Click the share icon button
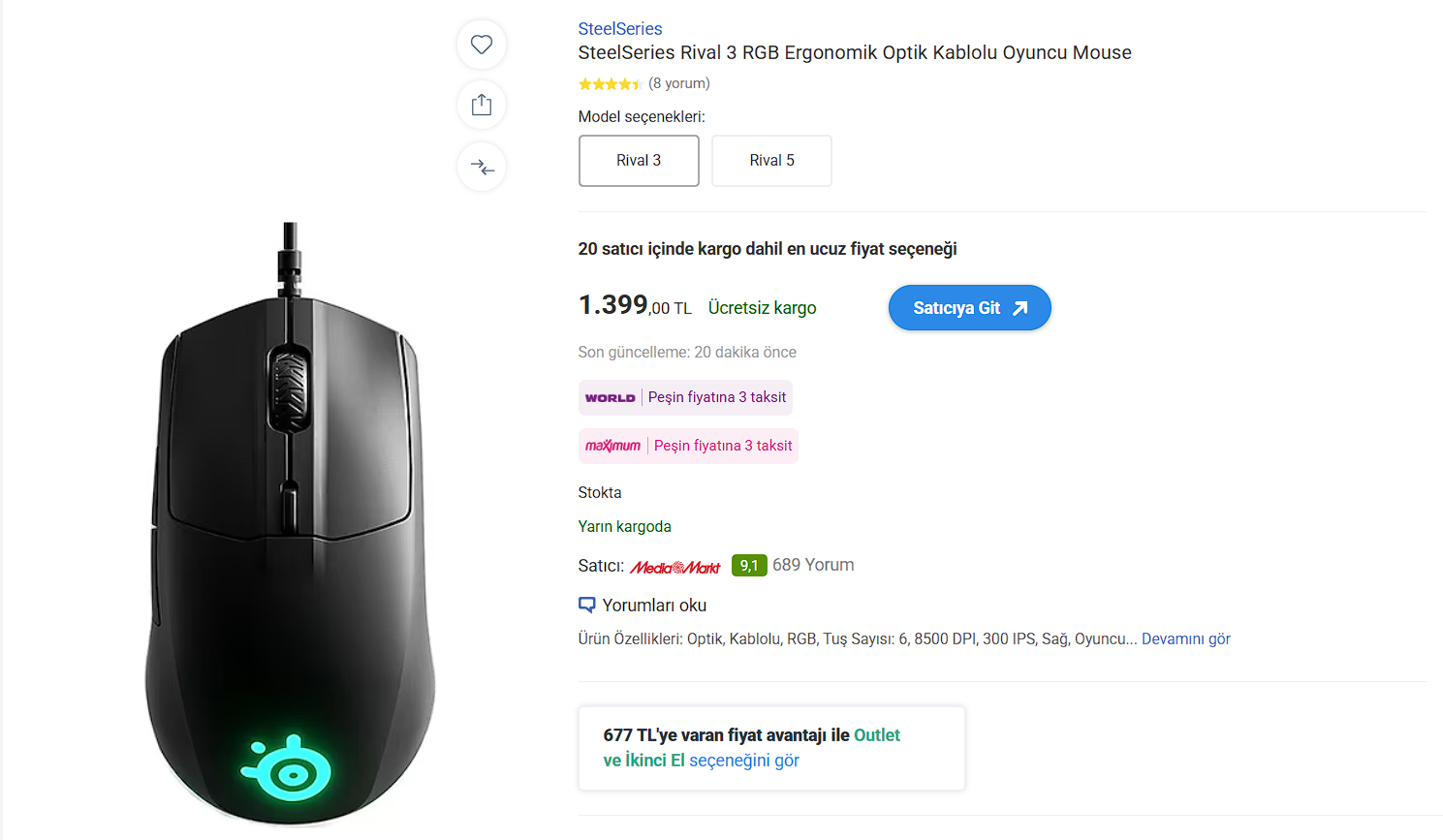Image resolution: width=1443 pixels, height=840 pixels. 482,105
